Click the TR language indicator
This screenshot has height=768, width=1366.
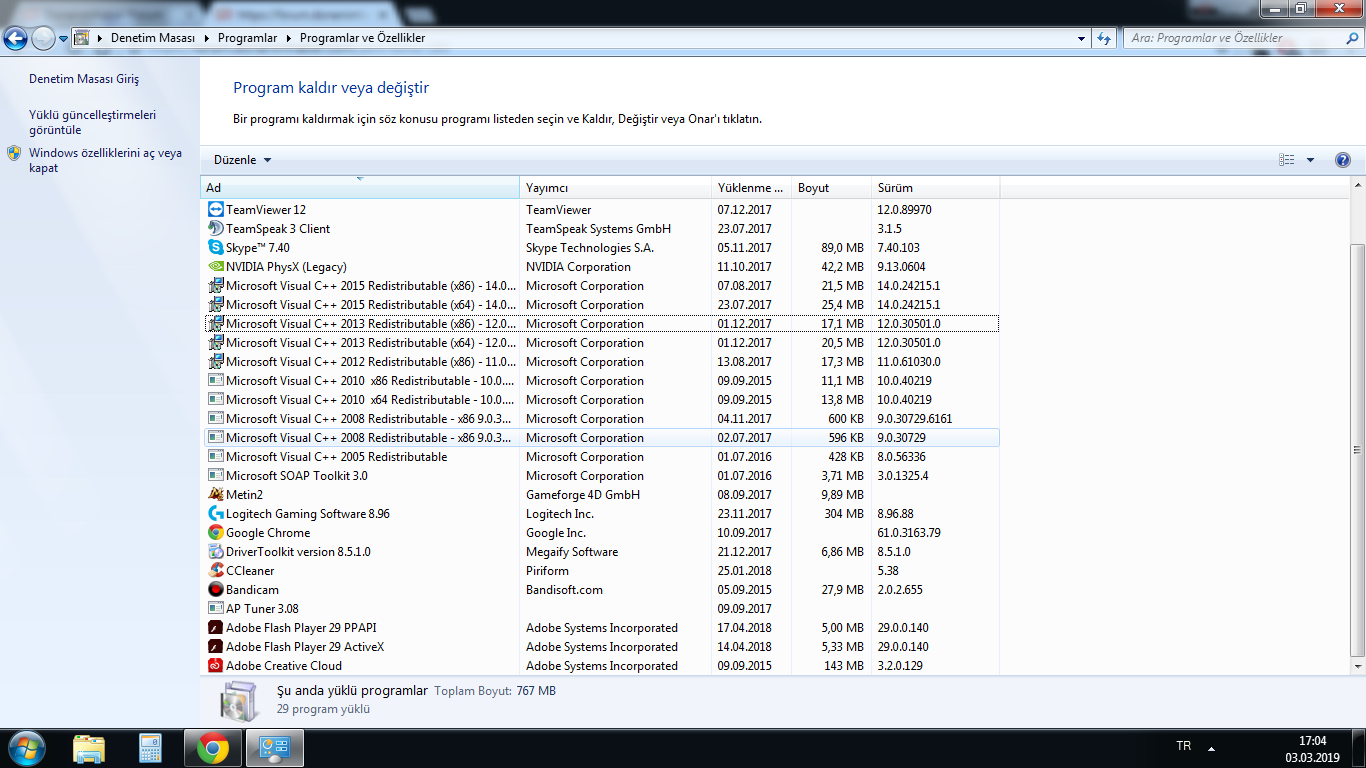coord(1184,747)
